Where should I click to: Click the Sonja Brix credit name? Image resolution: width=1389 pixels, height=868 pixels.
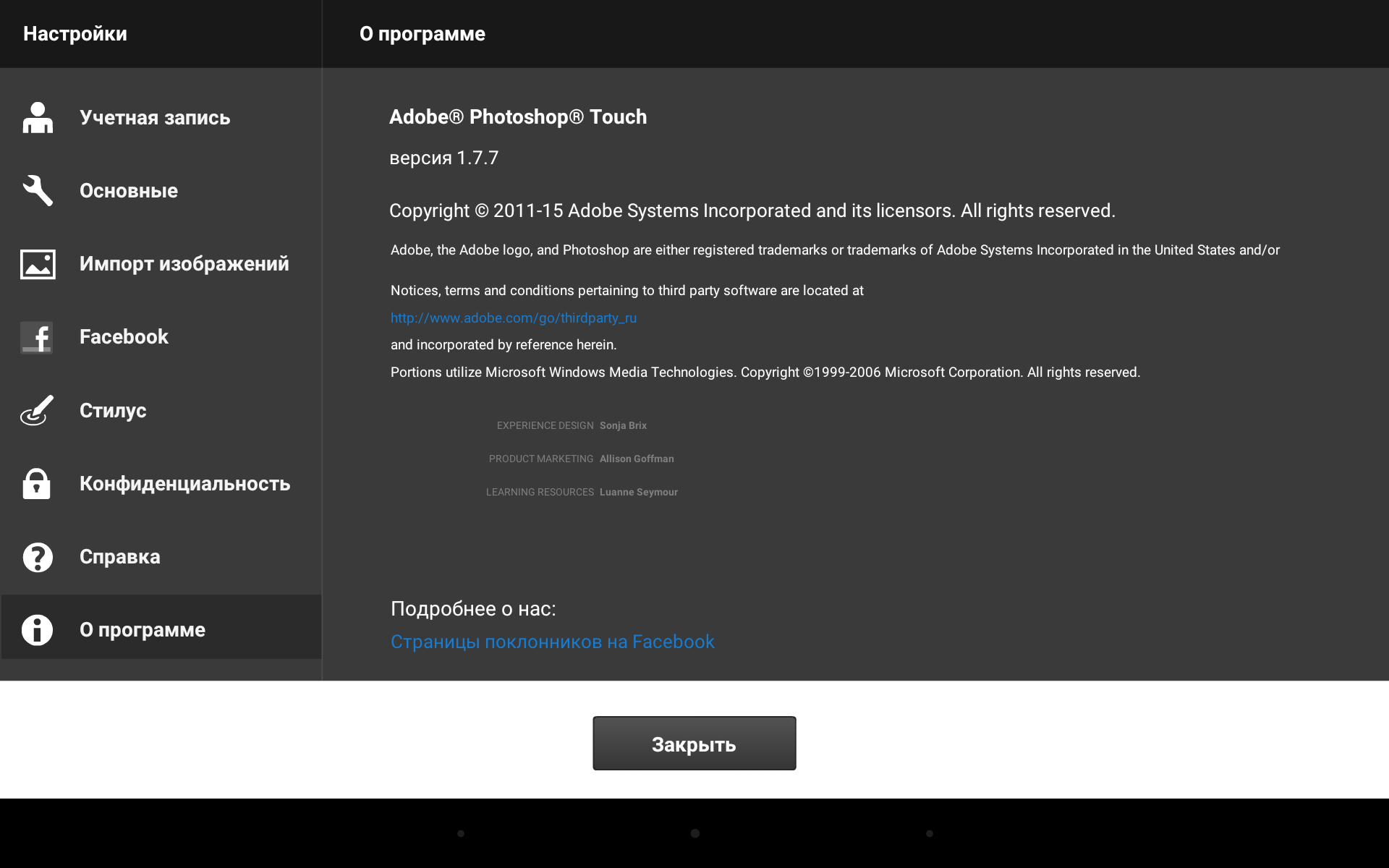[x=623, y=426]
